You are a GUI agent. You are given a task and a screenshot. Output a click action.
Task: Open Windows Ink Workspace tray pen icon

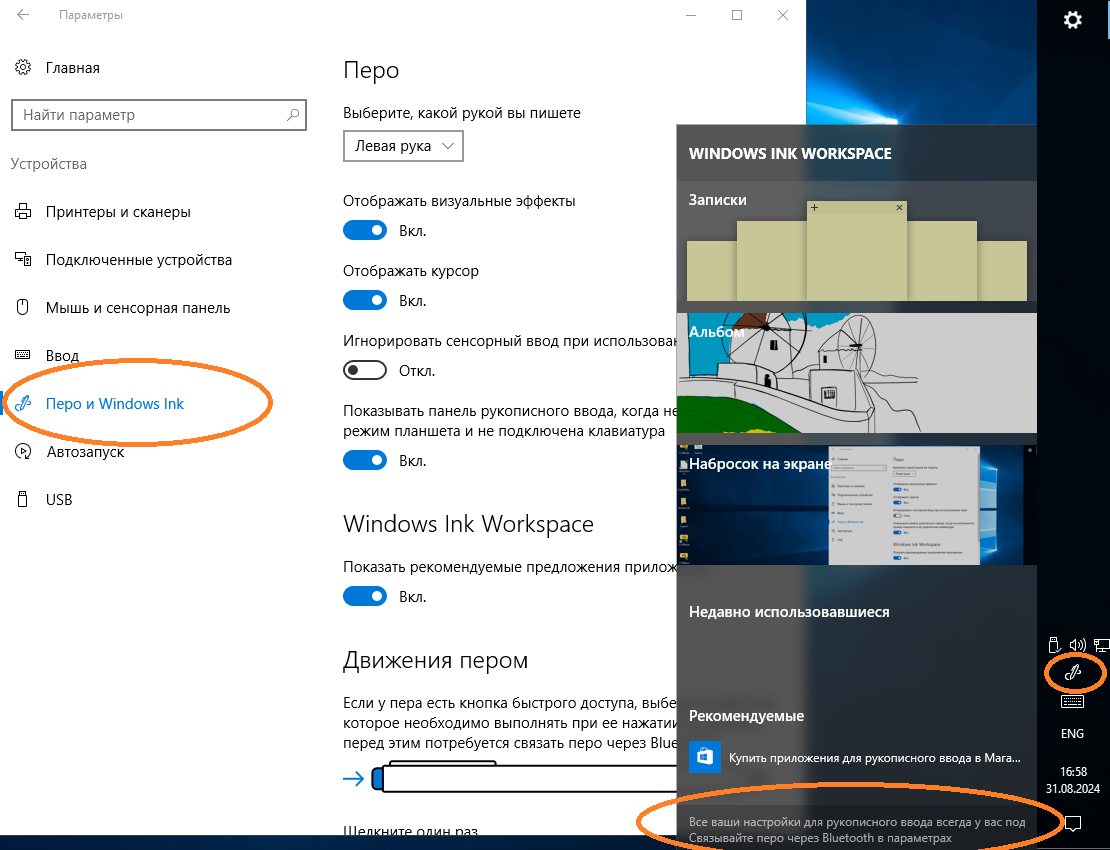(x=1072, y=673)
